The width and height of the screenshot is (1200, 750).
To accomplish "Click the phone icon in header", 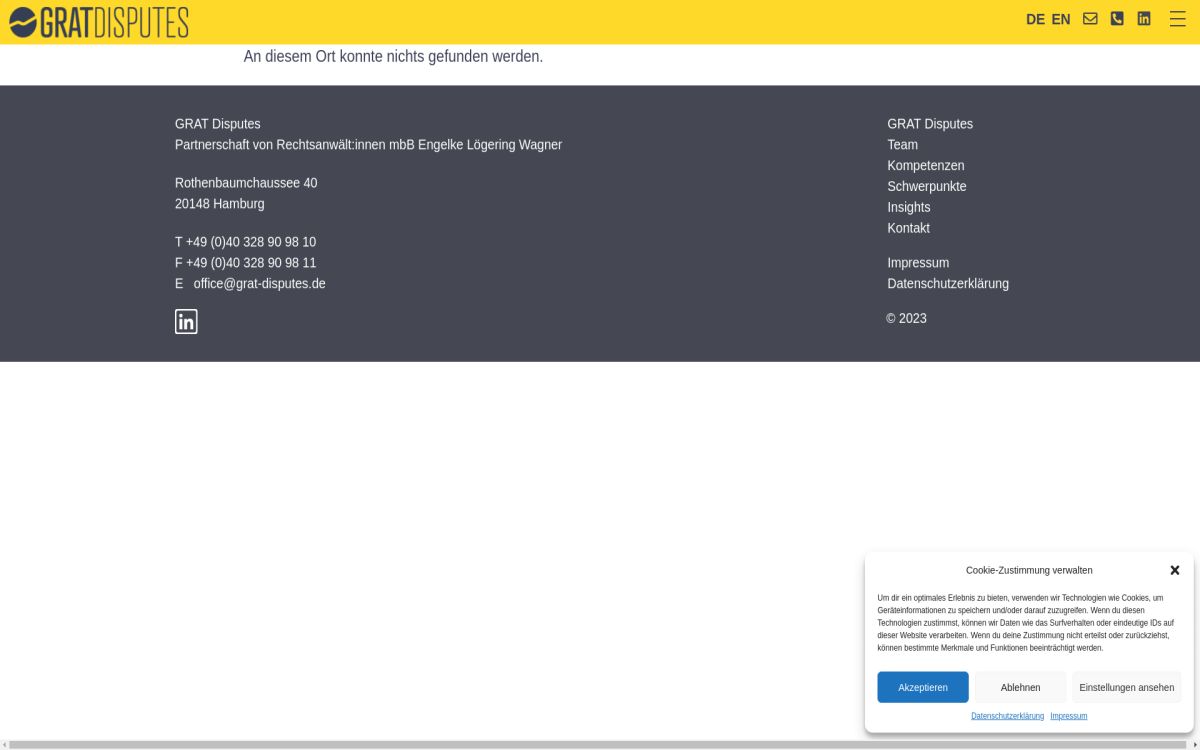I will coord(1117,19).
